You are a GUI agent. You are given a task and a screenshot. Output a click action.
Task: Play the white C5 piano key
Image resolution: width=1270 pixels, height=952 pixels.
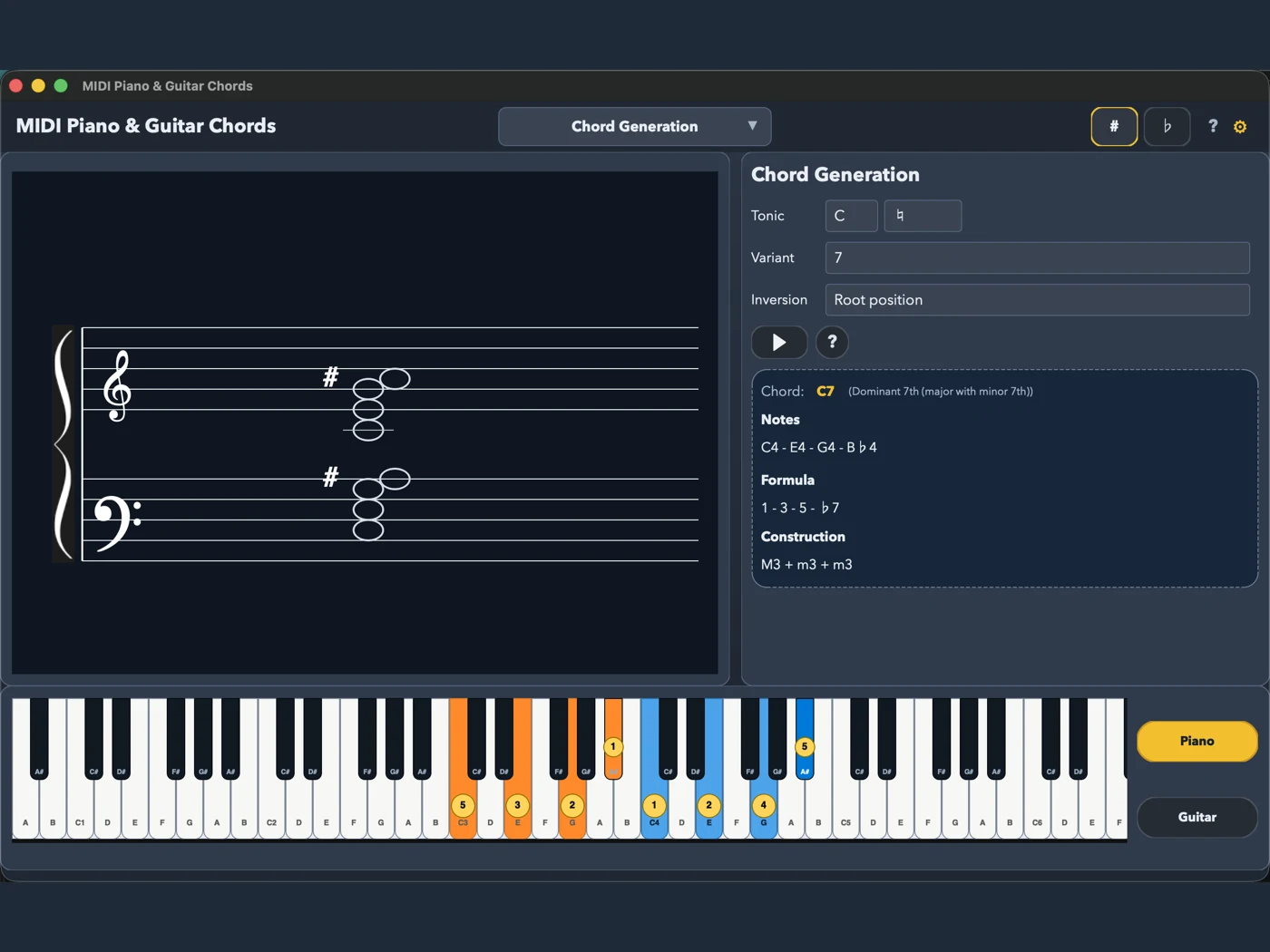pos(845,811)
